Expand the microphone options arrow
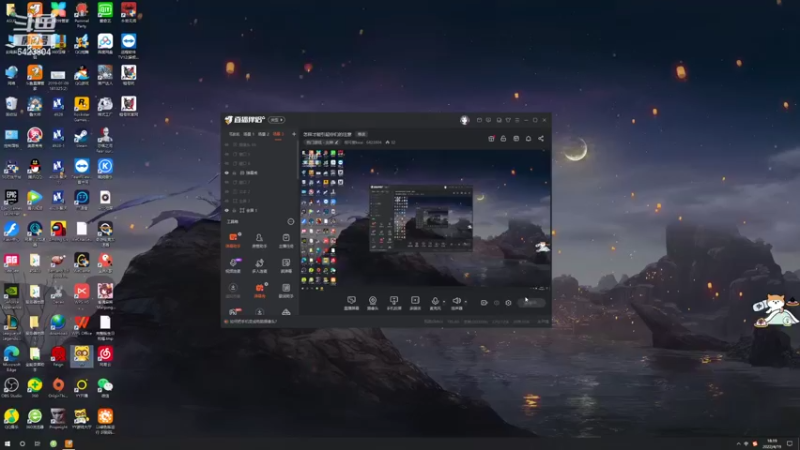 [444, 302]
